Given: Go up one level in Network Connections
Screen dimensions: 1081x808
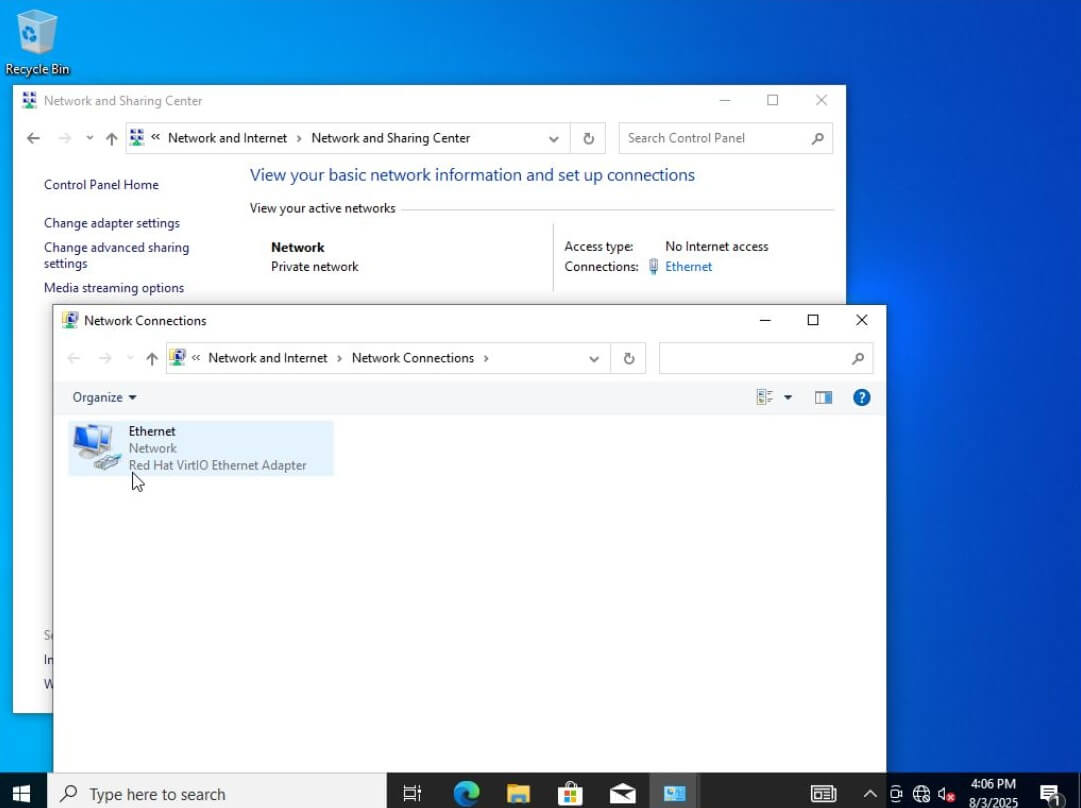Looking at the screenshot, I should pos(152,358).
